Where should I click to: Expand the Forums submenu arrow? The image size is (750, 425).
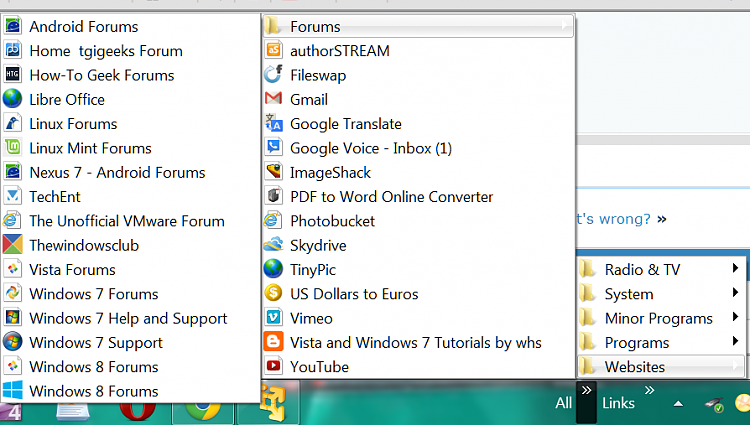(x=565, y=26)
